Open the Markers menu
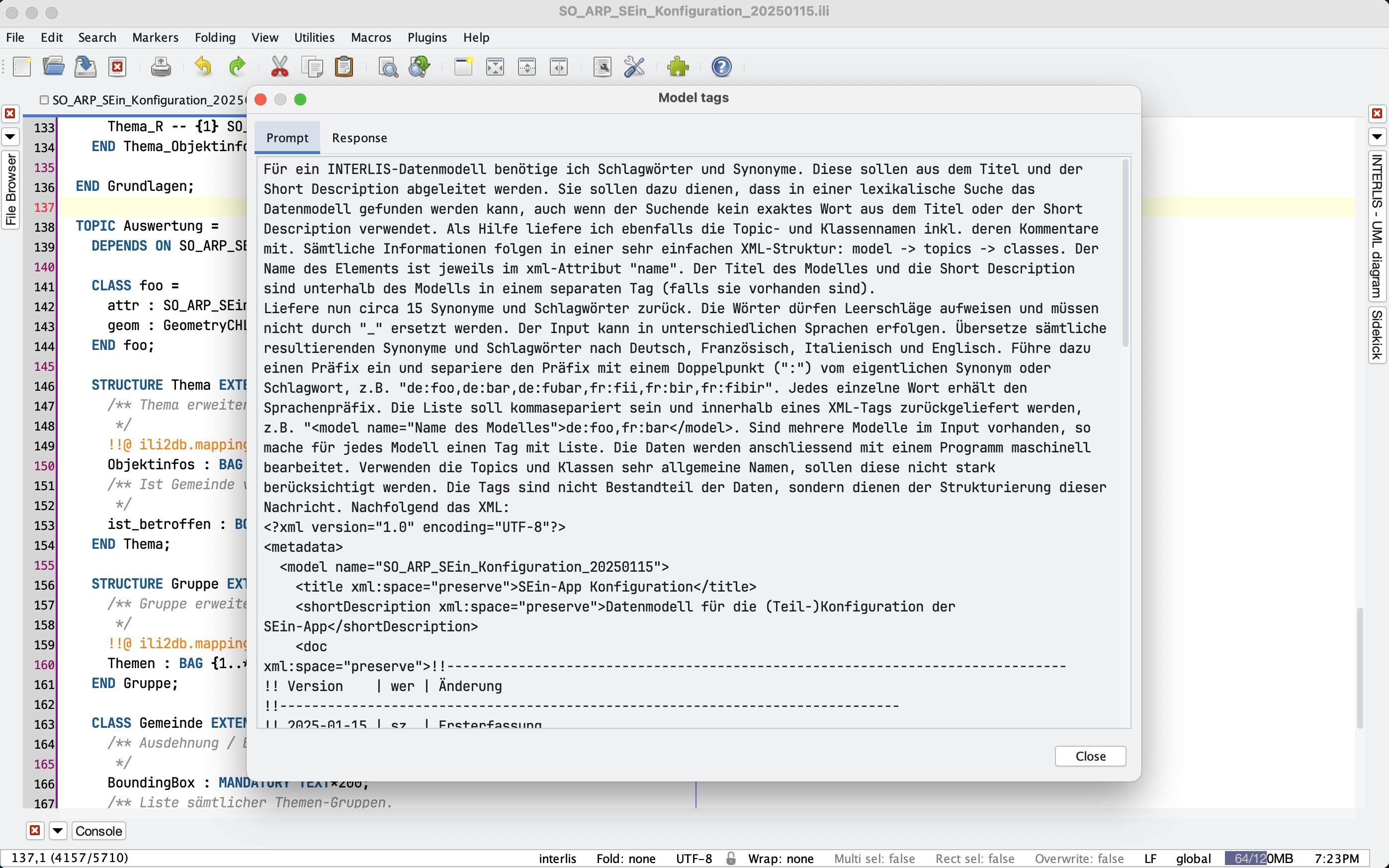This screenshot has width=1389, height=868. (x=155, y=37)
